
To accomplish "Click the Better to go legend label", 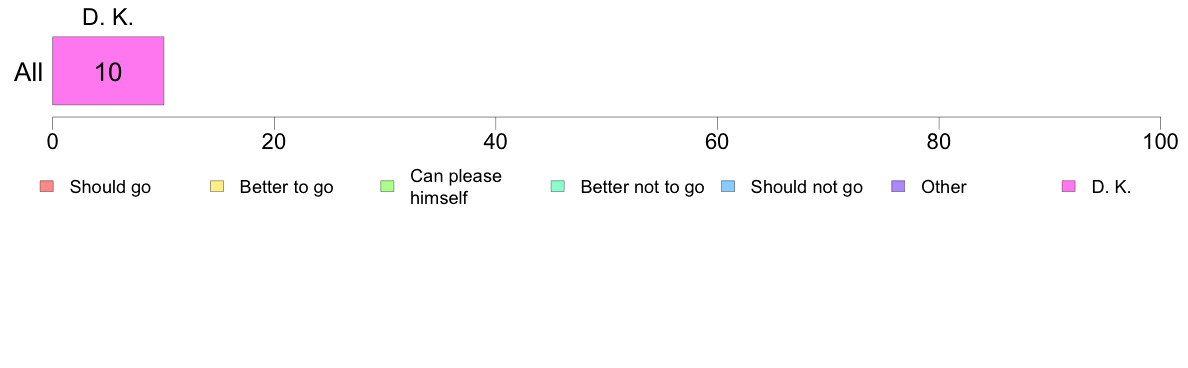I will pos(286,187).
